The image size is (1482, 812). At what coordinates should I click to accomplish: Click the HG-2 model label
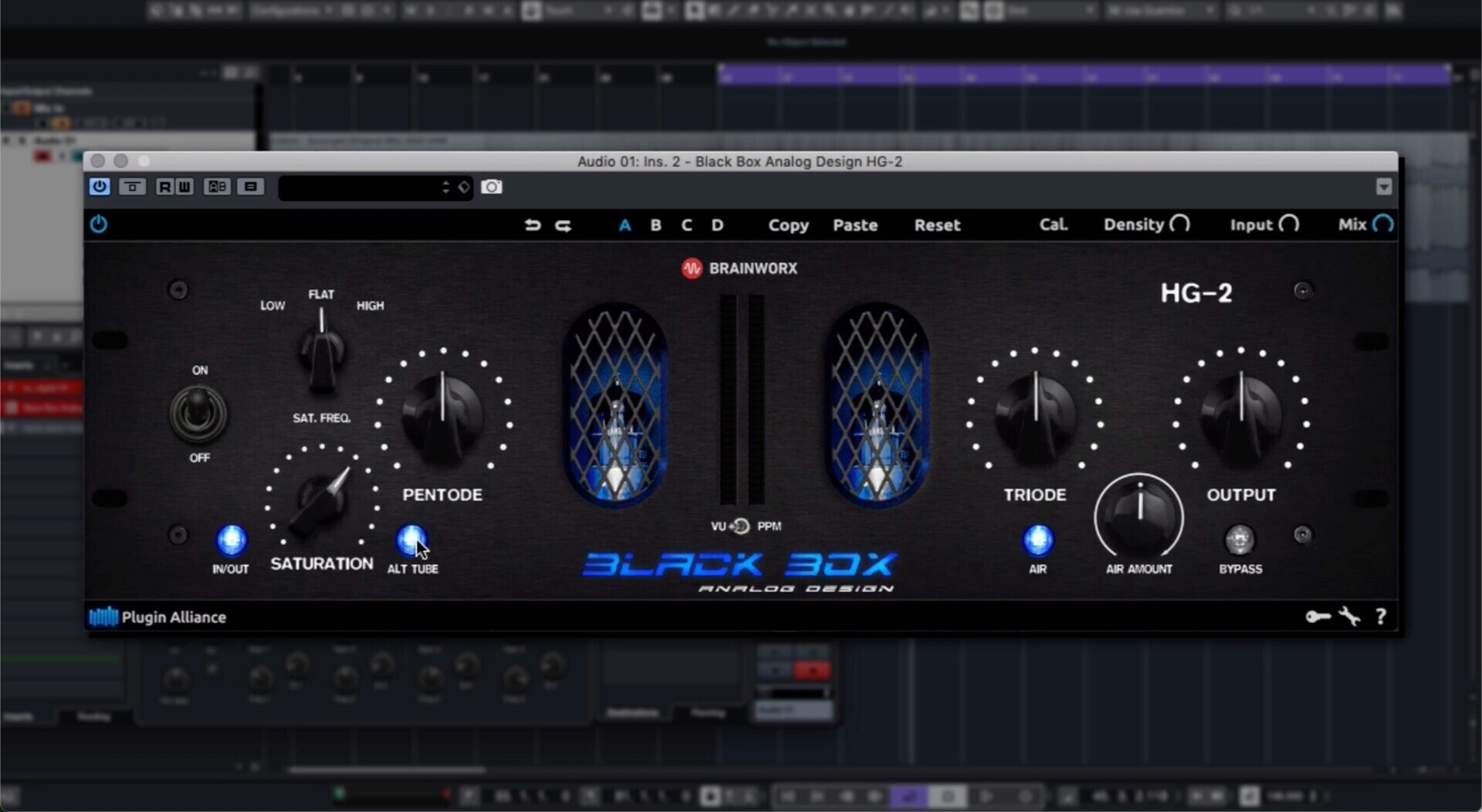(x=1196, y=293)
